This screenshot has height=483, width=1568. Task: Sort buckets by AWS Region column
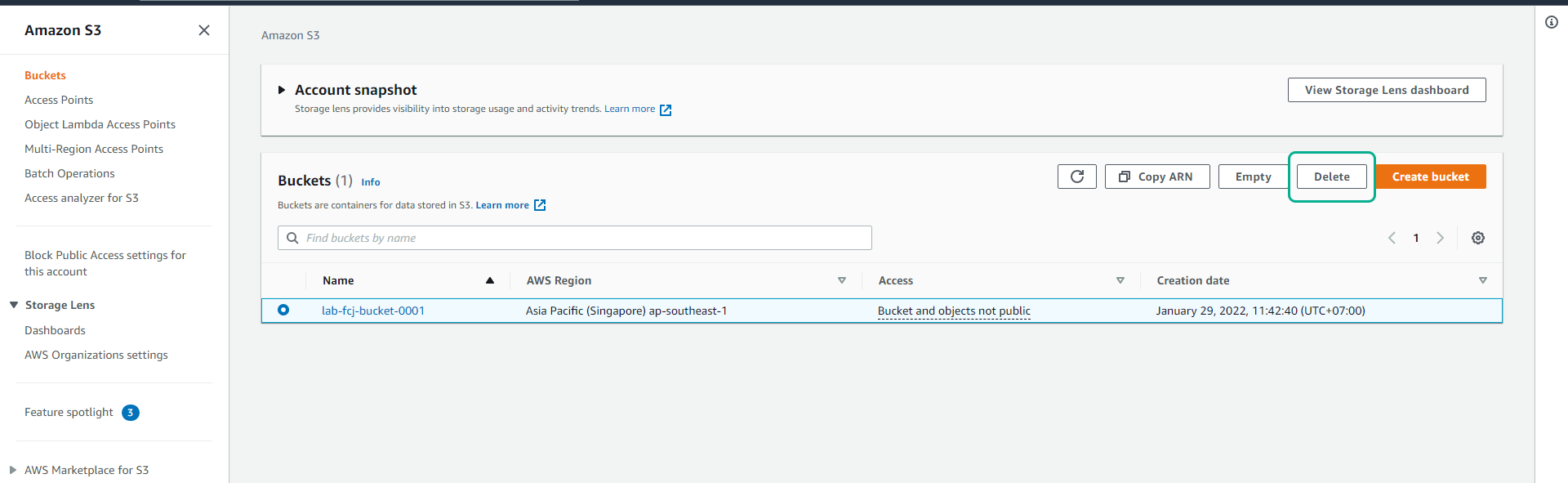coord(841,280)
